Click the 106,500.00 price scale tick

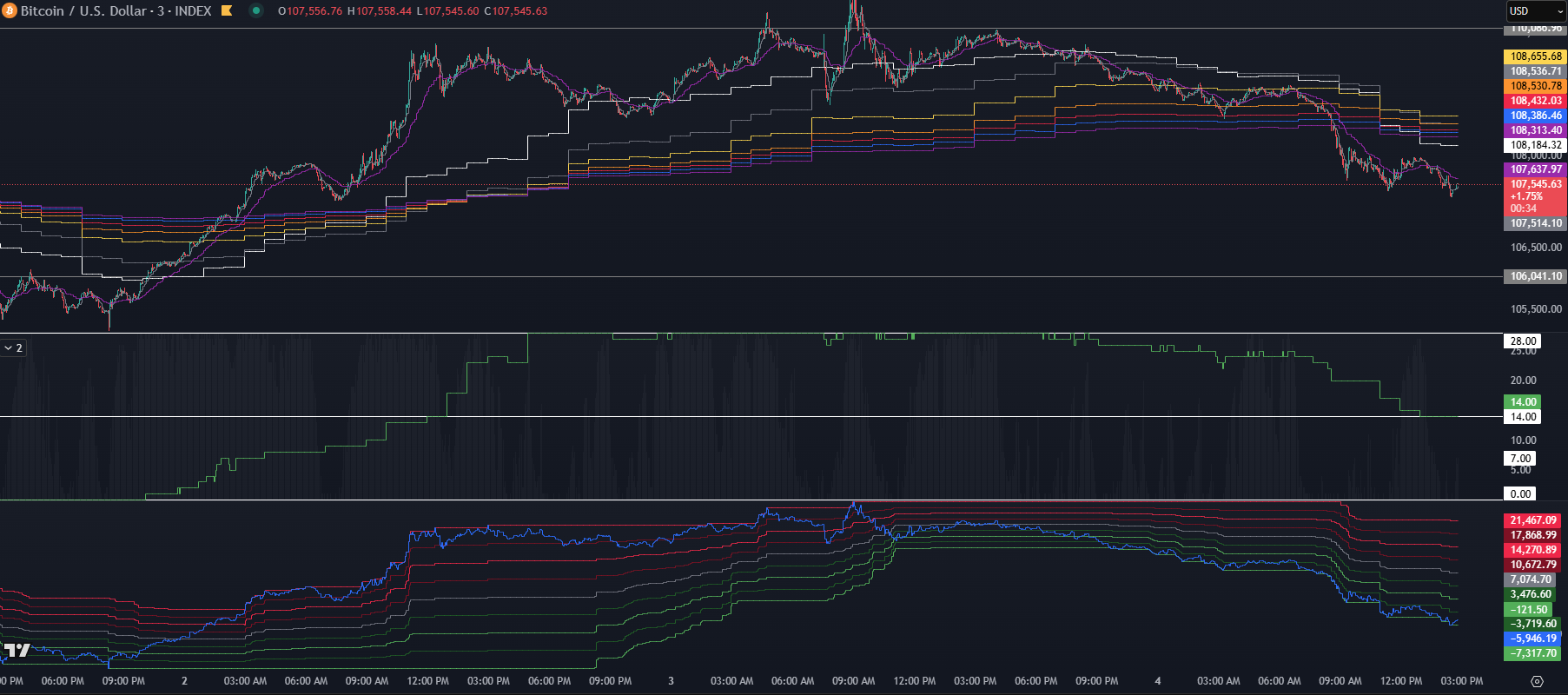(x=1535, y=248)
